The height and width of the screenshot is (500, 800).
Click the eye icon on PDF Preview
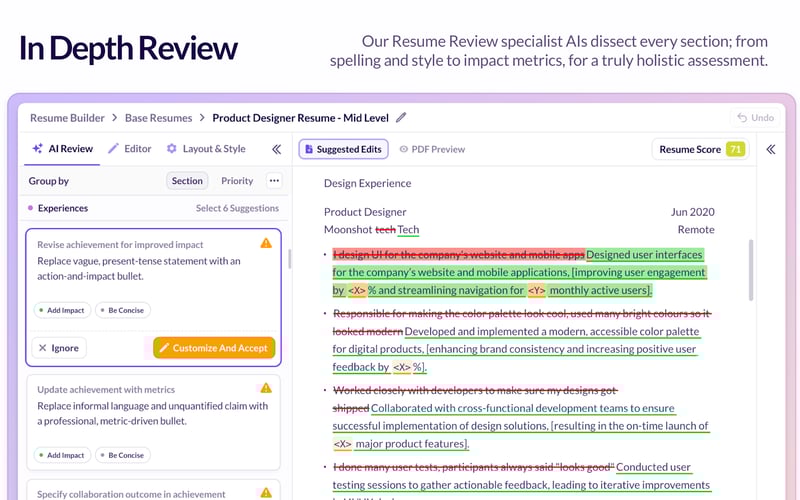click(x=404, y=149)
